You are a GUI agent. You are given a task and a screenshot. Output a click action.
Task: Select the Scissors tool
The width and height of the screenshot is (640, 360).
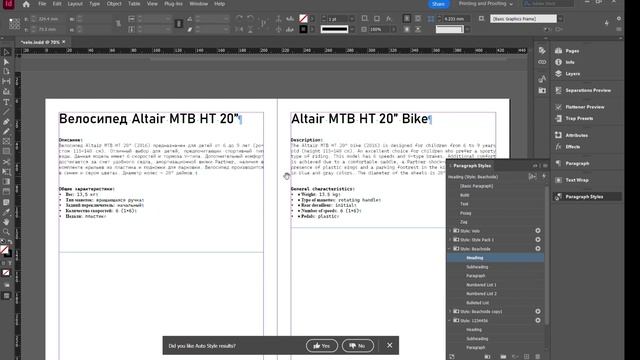(6, 162)
